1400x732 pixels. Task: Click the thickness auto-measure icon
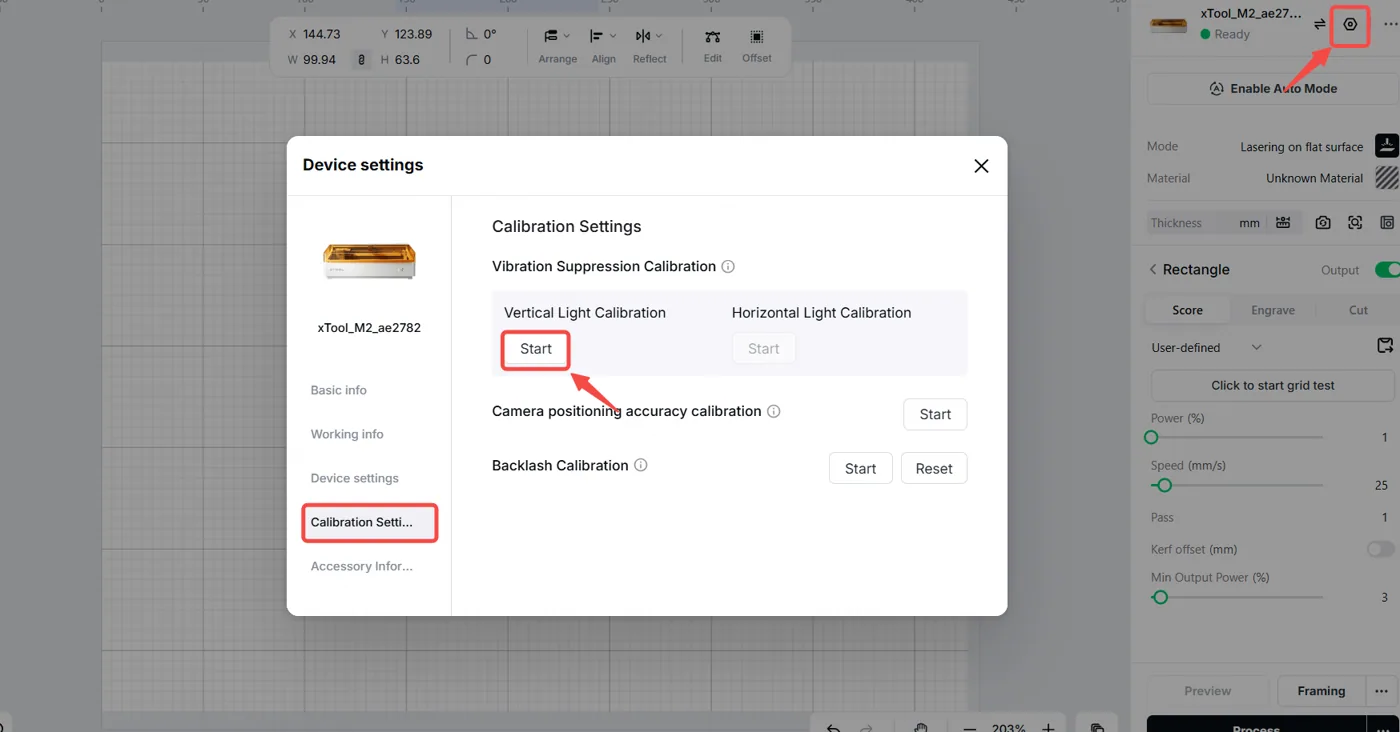pos(1283,223)
